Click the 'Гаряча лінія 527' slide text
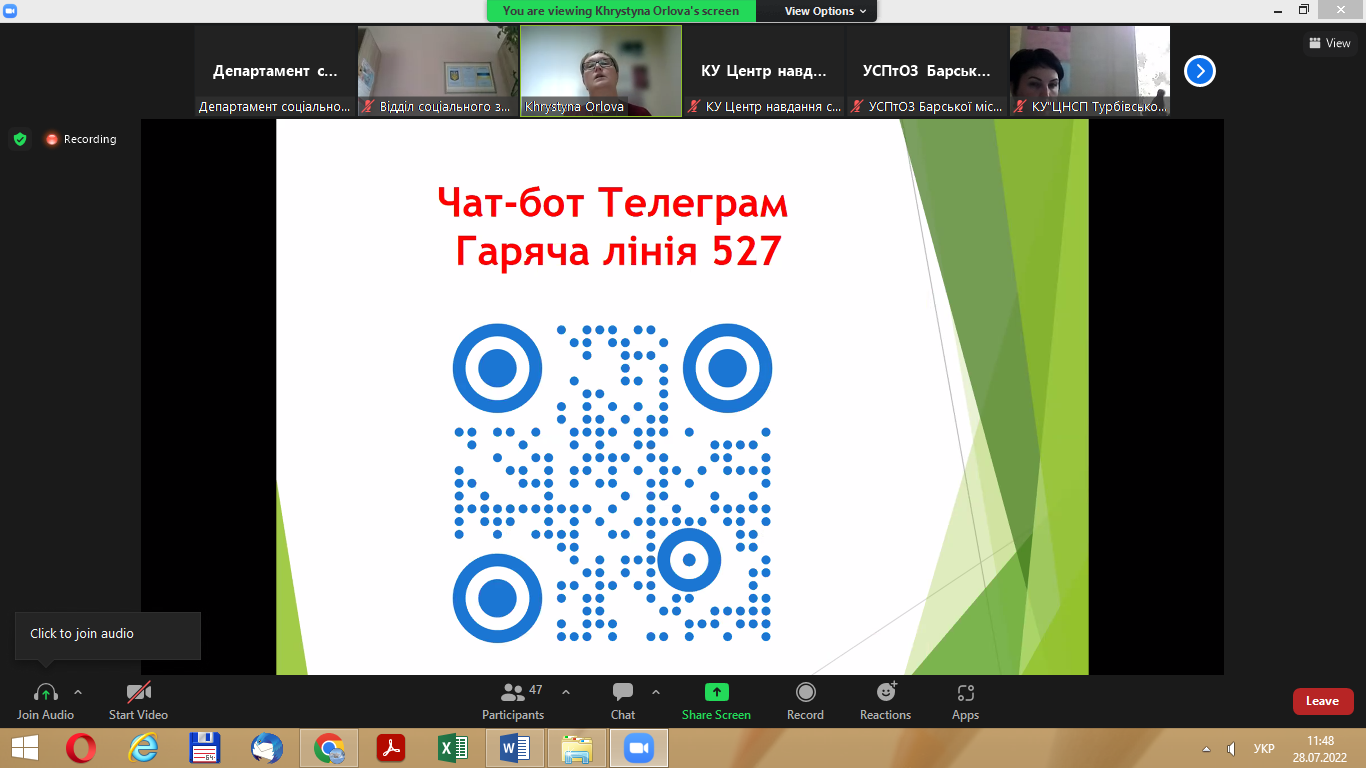Screen dimensions: 1366x768 coord(617,251)
